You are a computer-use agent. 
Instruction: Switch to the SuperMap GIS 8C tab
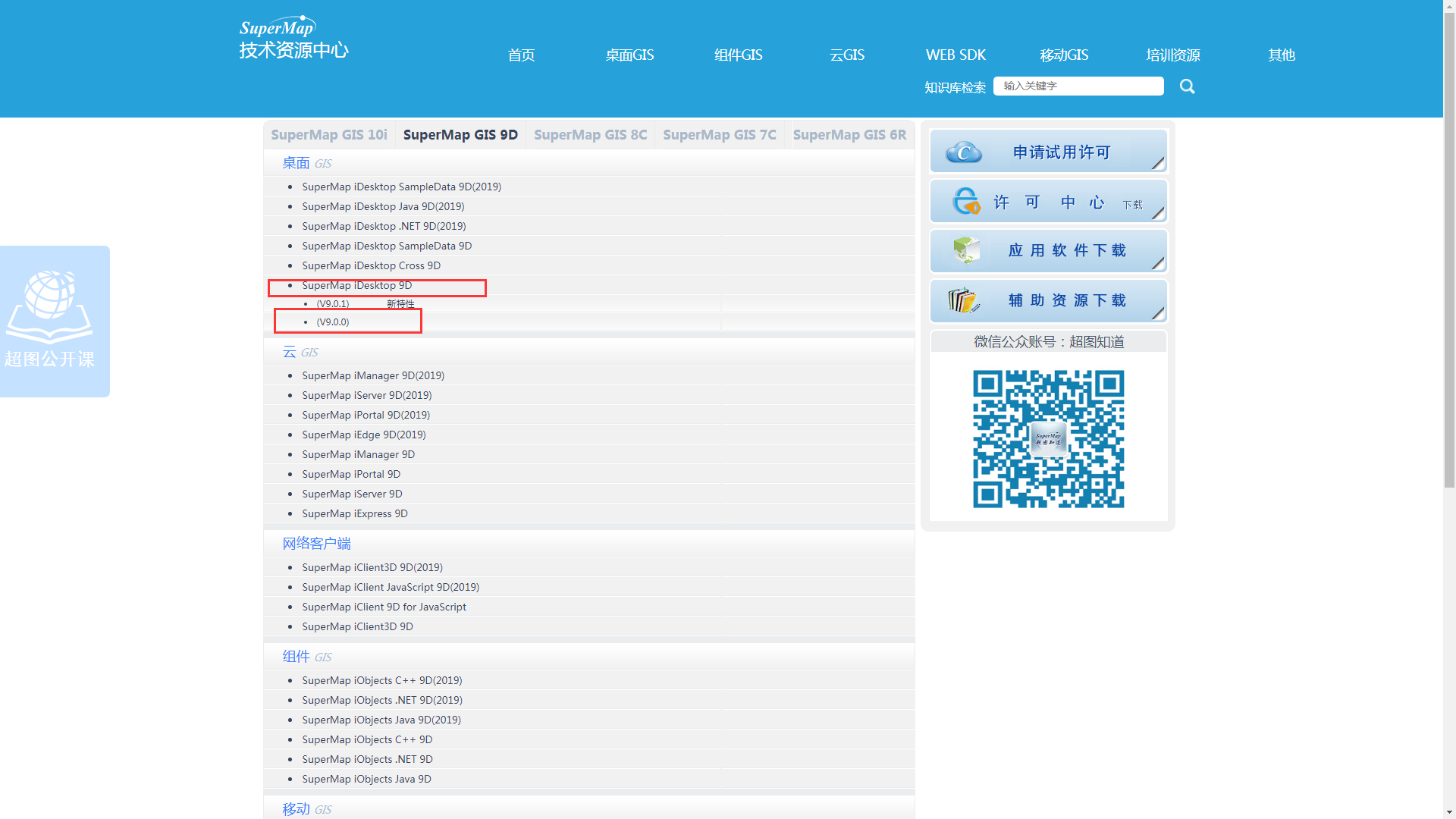590,135
